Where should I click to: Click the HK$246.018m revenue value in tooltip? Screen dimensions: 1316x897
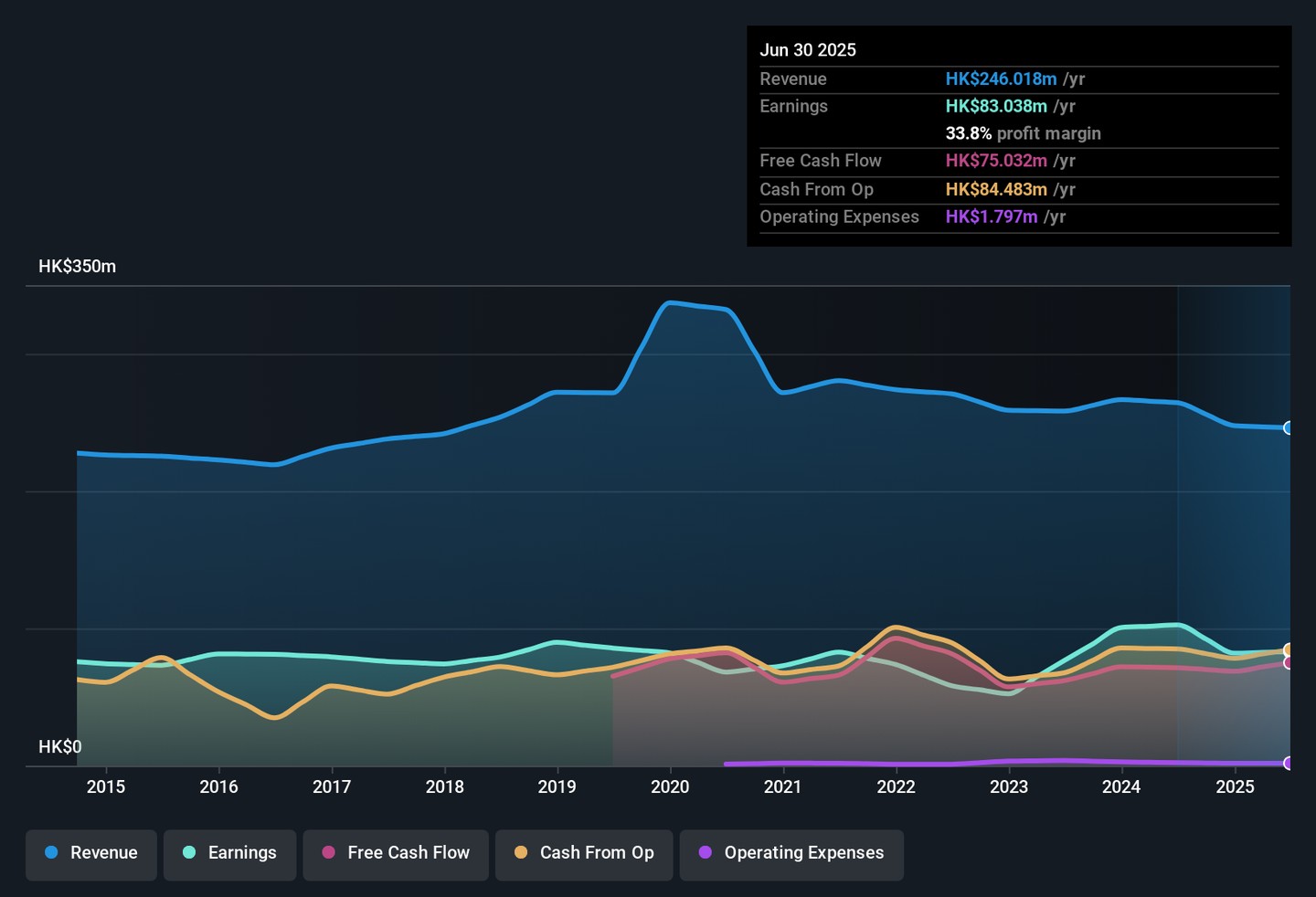[1001, 79]
